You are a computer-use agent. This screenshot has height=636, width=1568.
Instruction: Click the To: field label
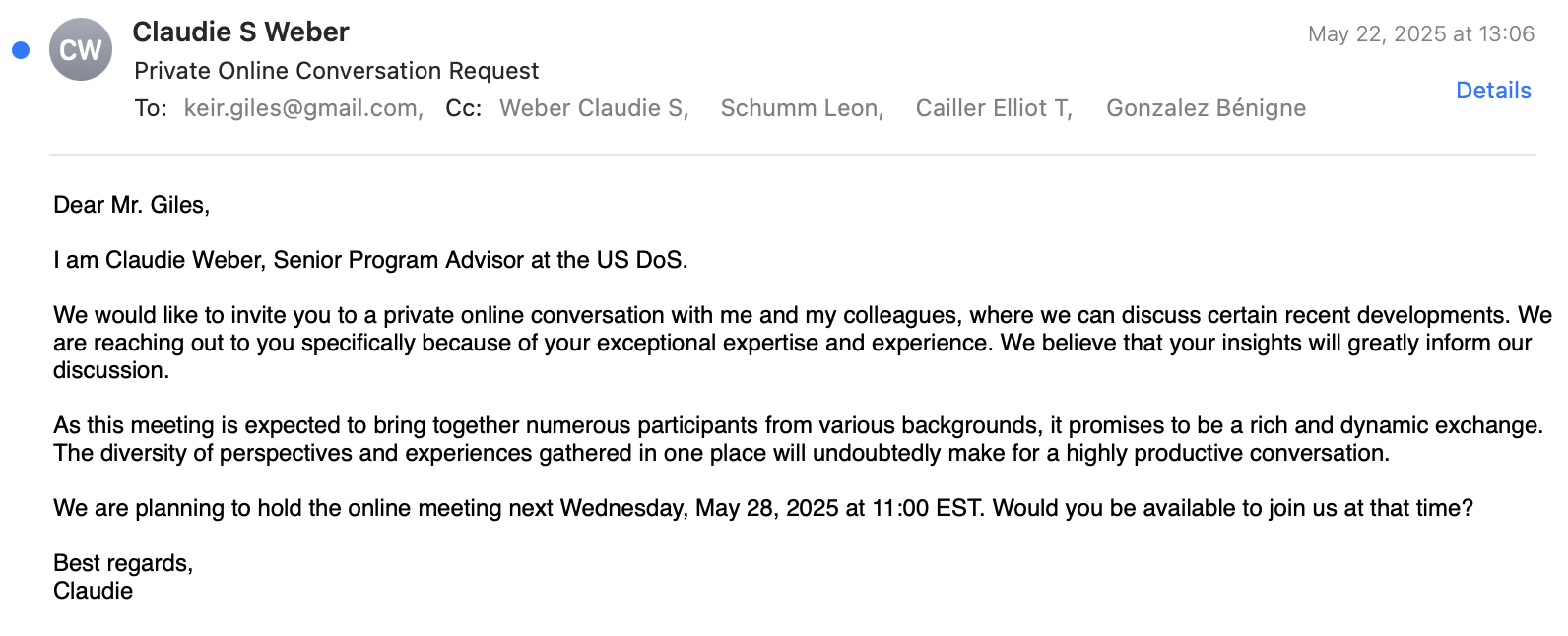pos(151,108)
